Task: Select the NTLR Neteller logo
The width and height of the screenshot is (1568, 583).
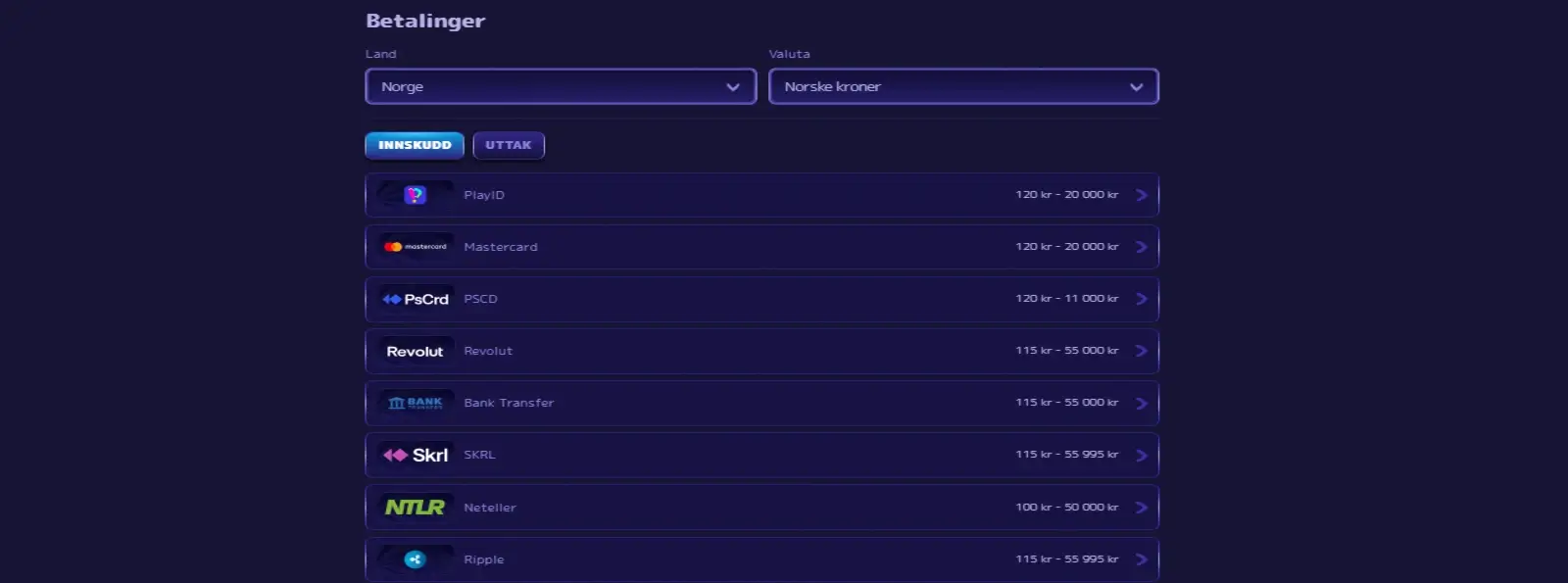Action: pyautogui.click(x=416, y=508)
